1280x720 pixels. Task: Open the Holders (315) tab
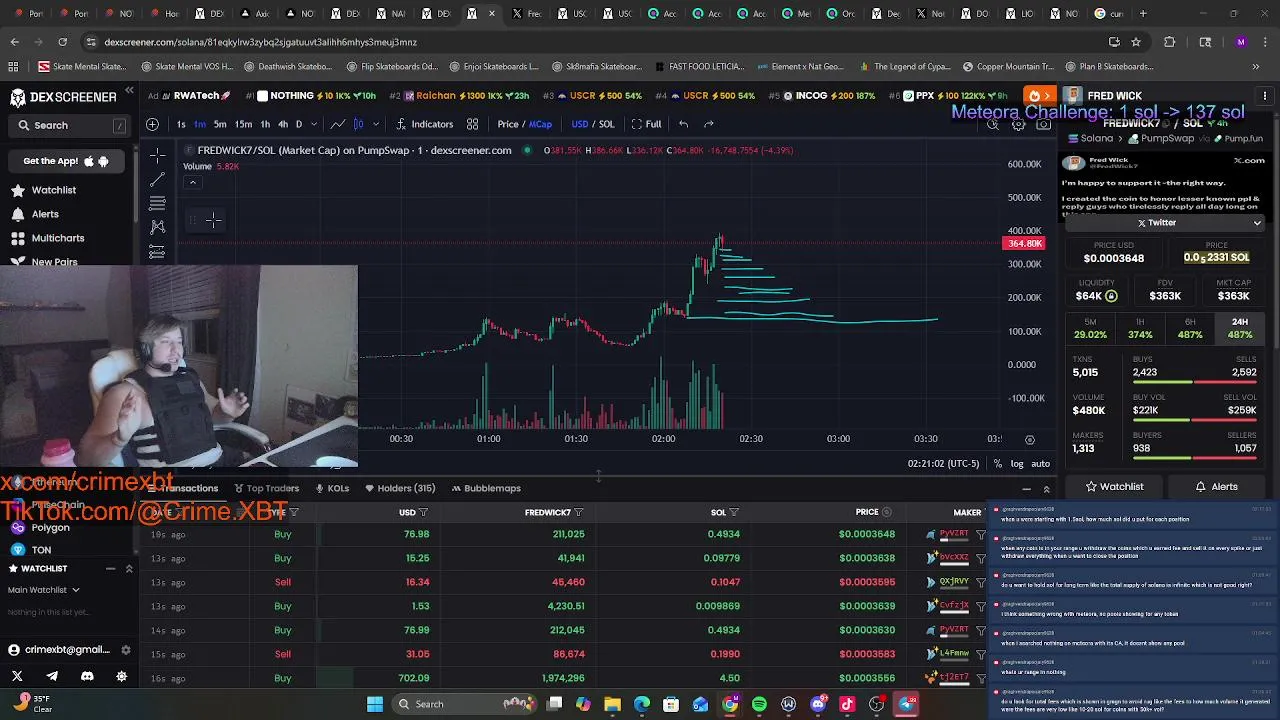tap(400, 488)
